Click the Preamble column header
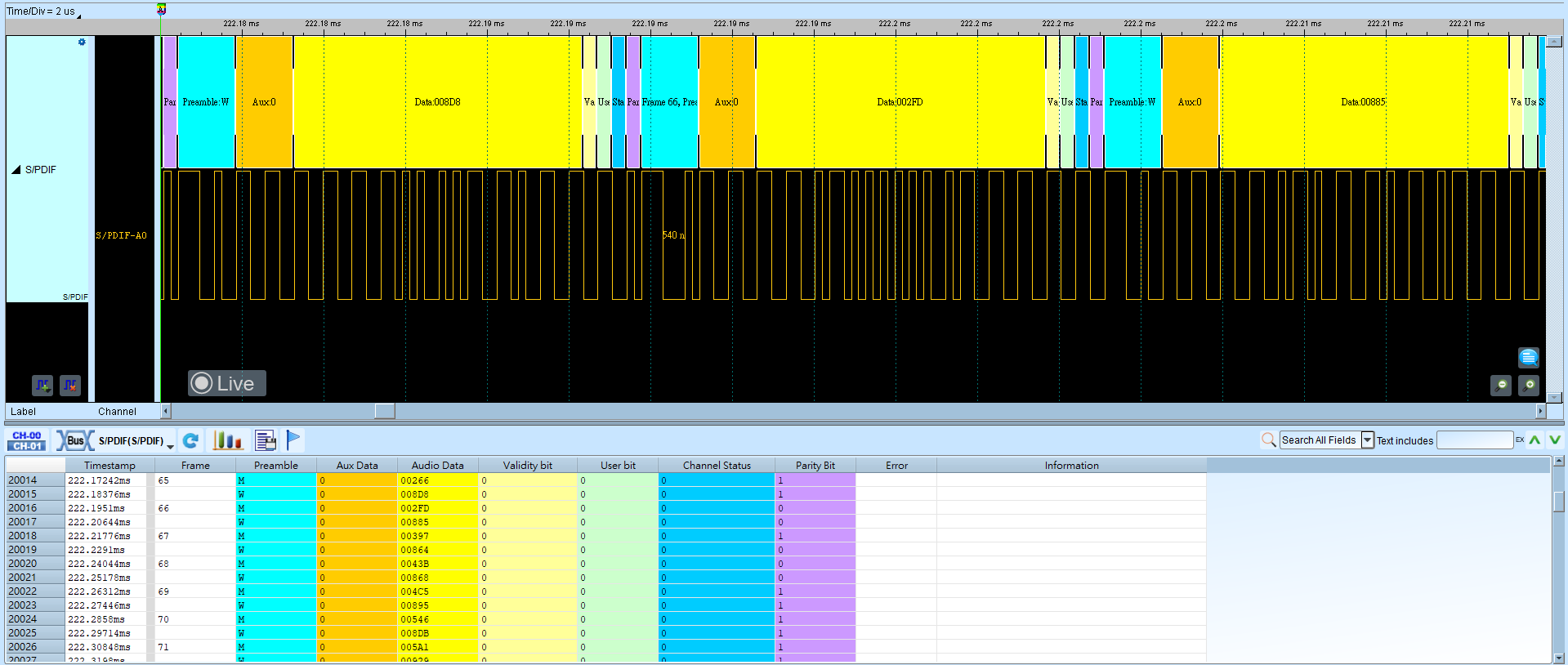This screenshot has height=665, width=1568. tap(276, 466)
